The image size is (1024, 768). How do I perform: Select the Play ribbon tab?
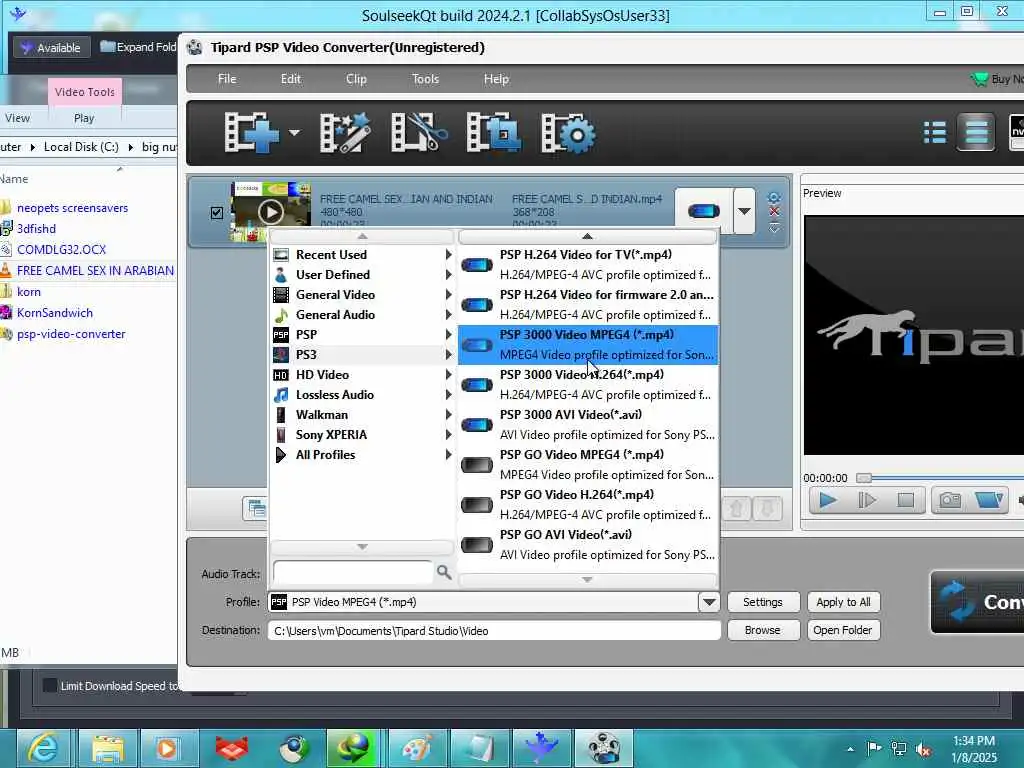(84, 118)
